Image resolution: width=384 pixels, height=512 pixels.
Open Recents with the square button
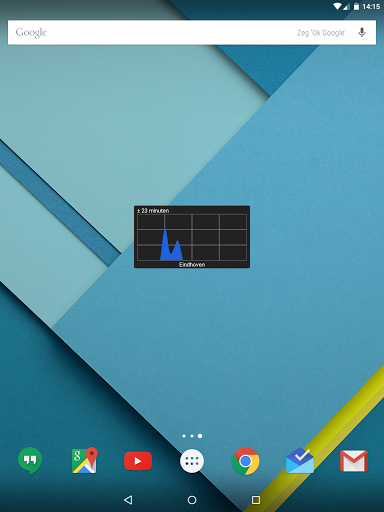(256, 500)
